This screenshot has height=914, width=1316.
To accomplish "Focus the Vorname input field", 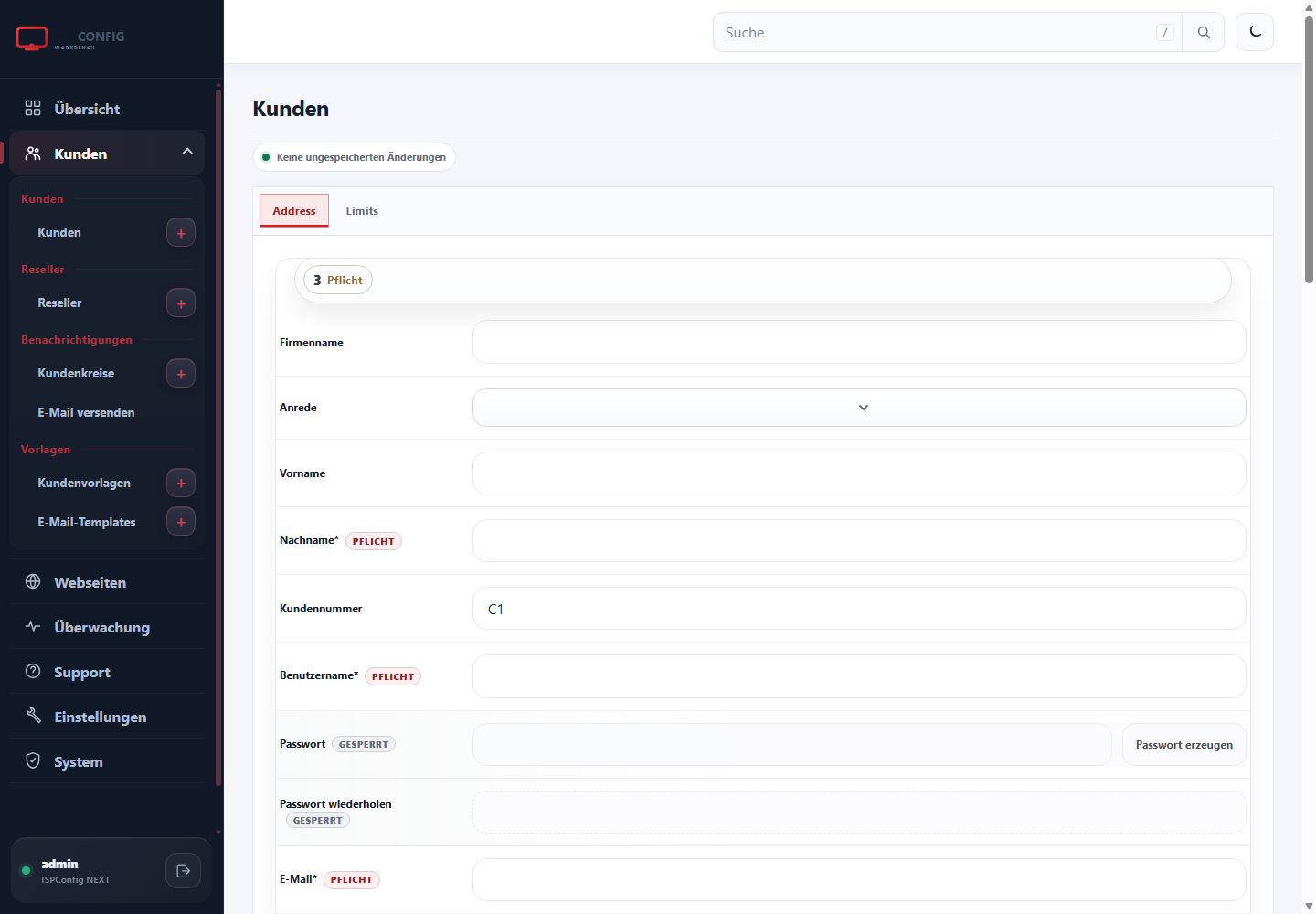I will (x=859, y=473).
